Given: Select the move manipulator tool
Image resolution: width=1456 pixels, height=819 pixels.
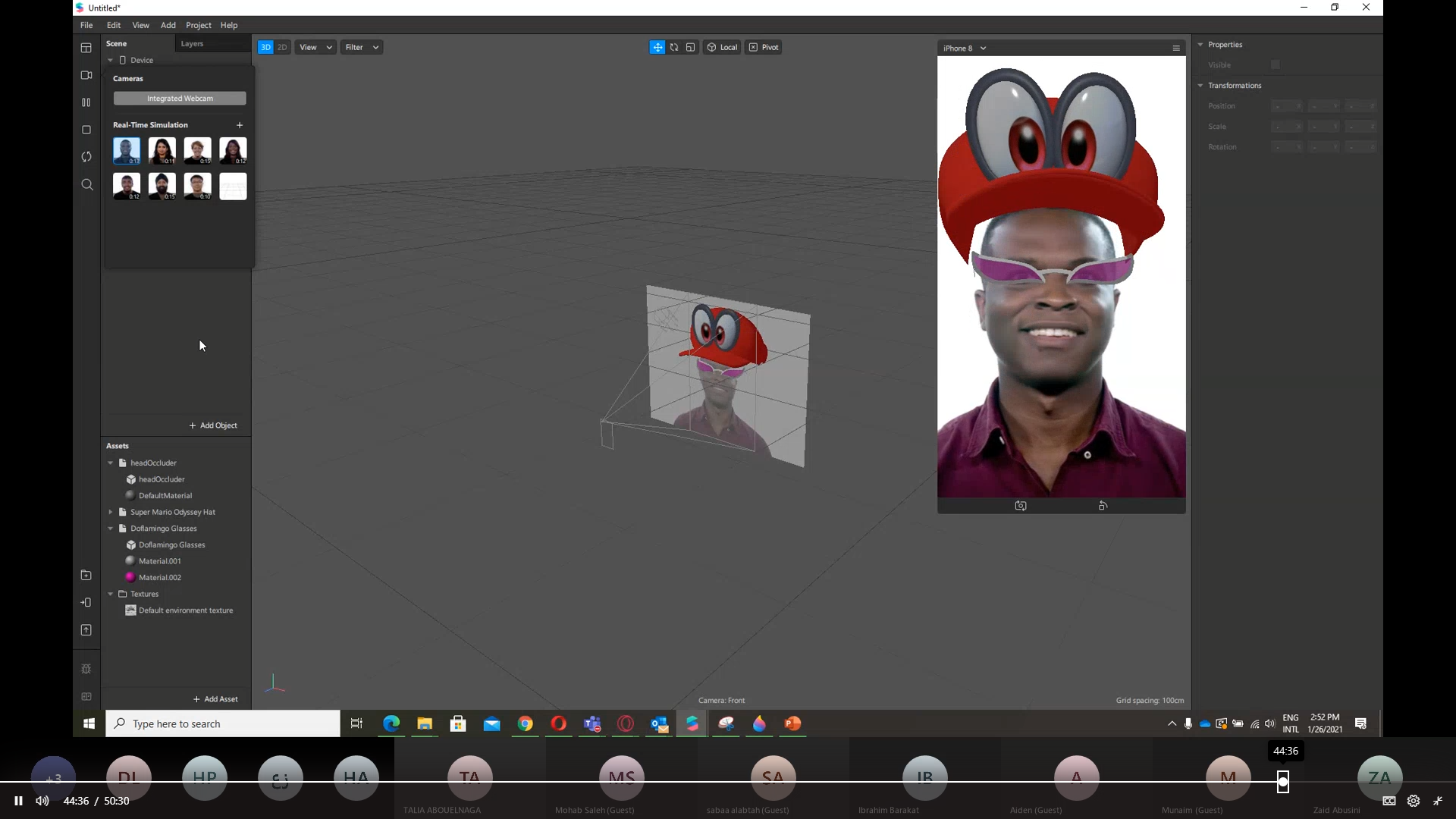Looking at the screenshot, I should pos(657,47).
